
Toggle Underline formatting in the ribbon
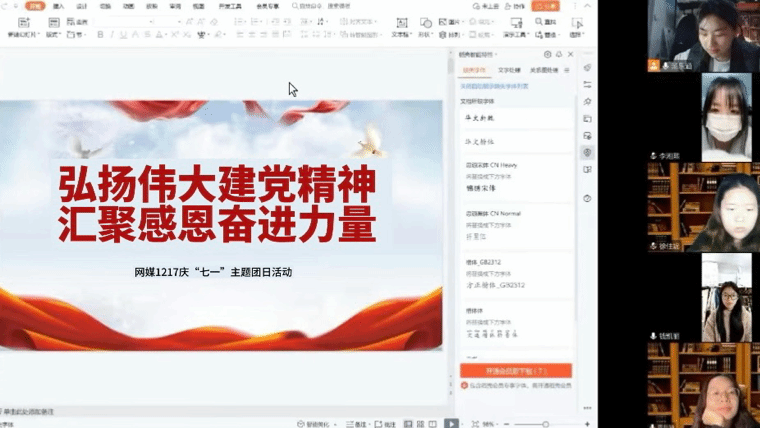[120, 35]
